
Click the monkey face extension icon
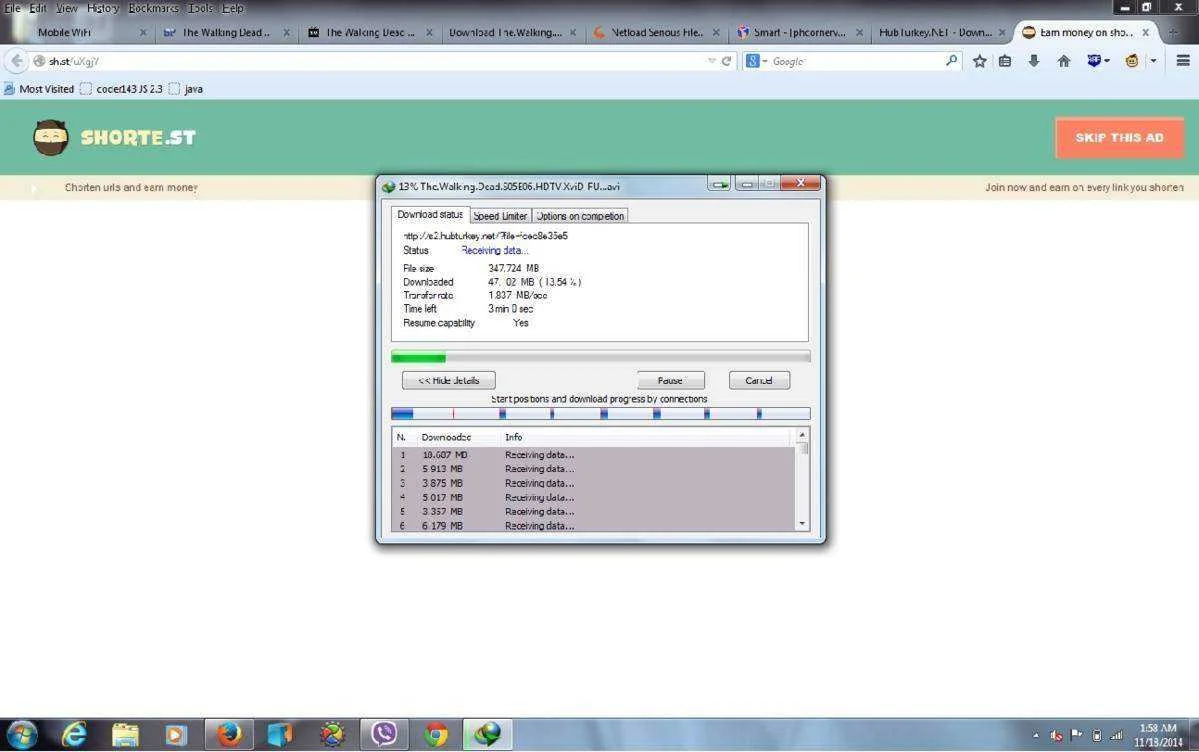1132,61
